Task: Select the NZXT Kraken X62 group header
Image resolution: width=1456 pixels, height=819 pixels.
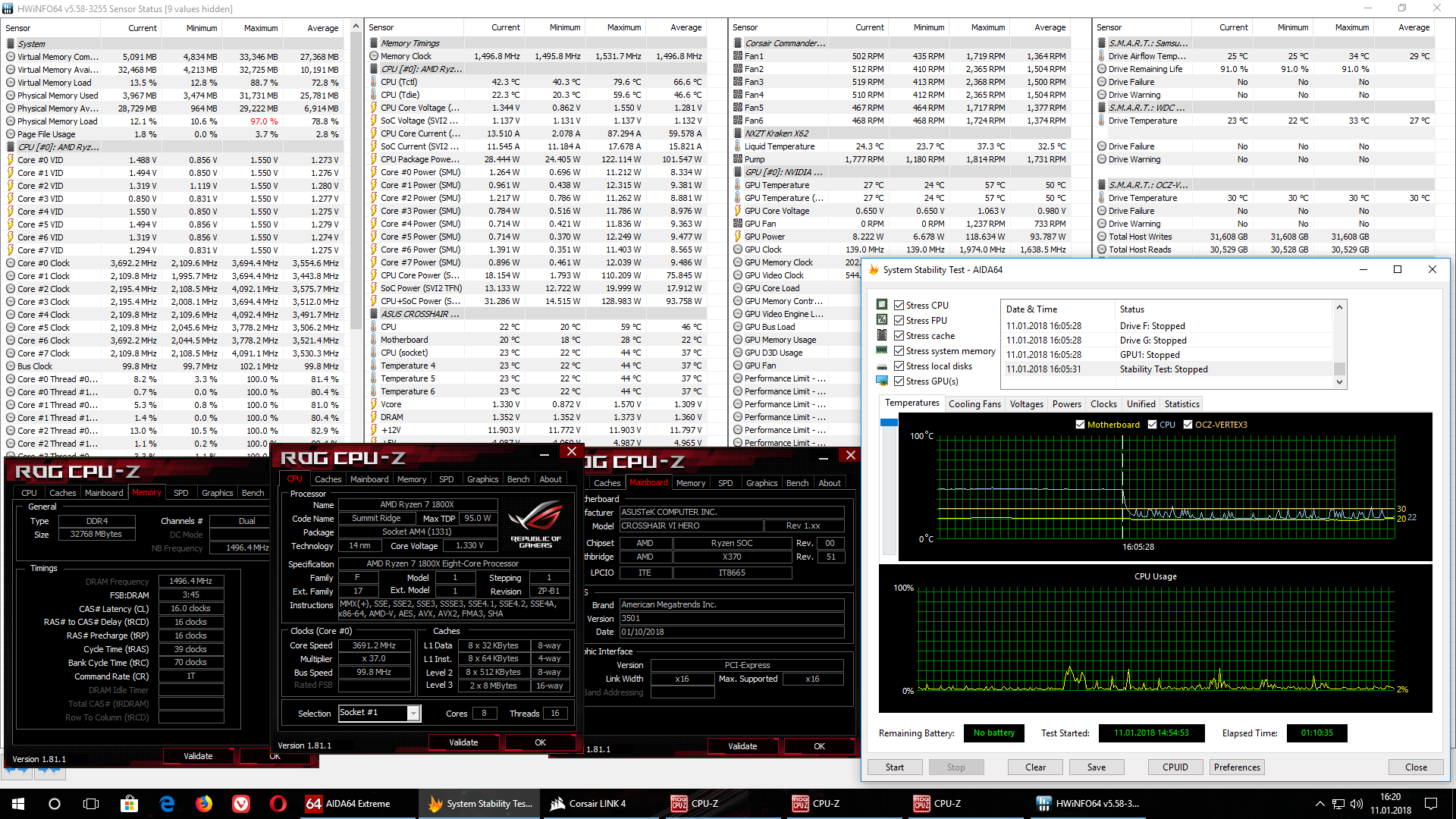Action: point(902,133)
